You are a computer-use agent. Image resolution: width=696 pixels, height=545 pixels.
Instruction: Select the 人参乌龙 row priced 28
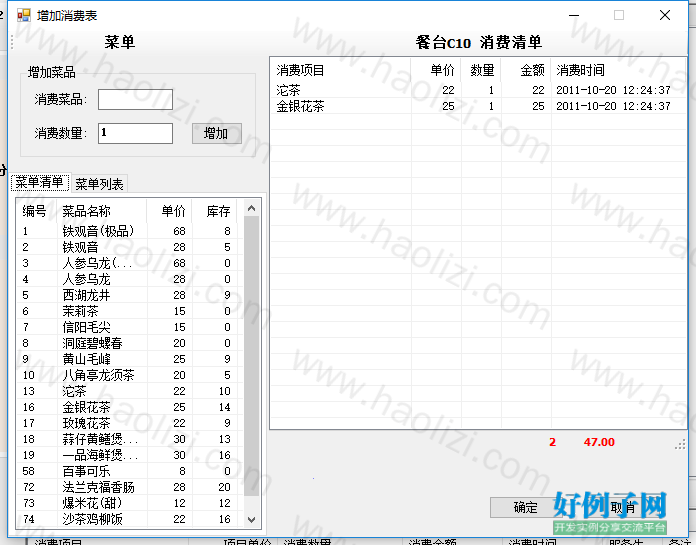coord(130,279)
